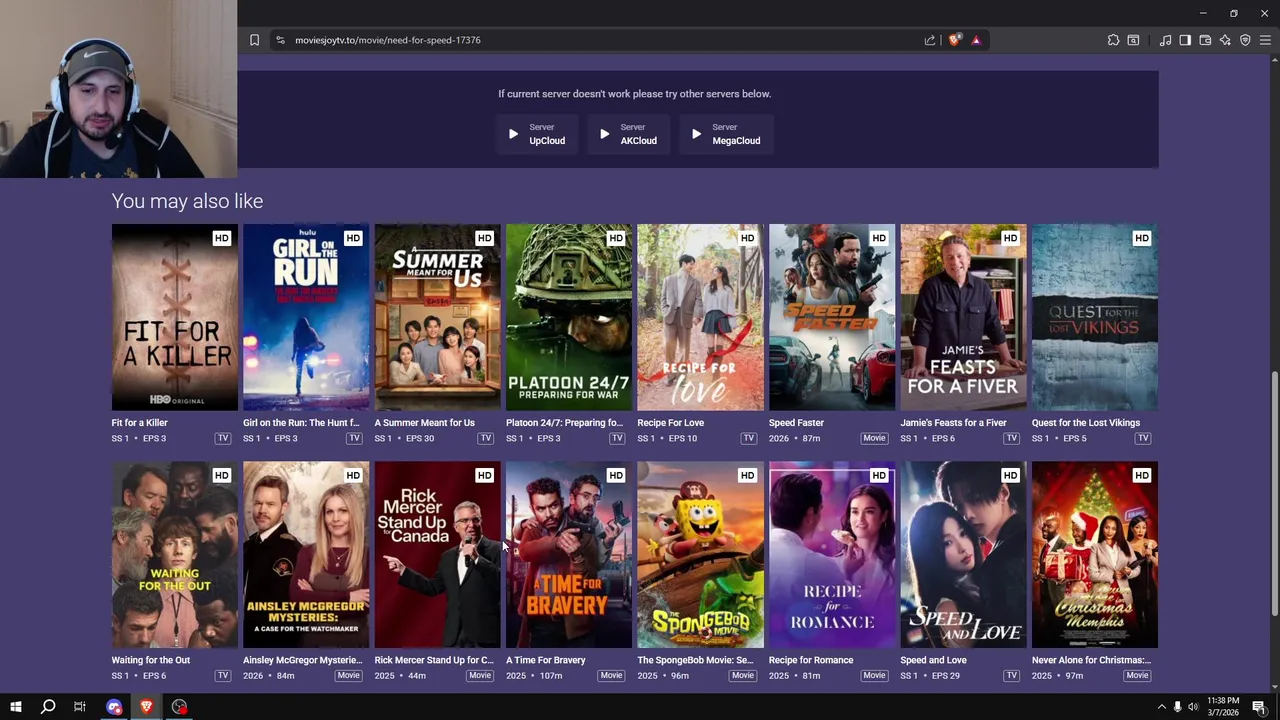Click 'Girl on the Run: The Hunt f...' title
The width and height of the screenshot is (1280, 720).
tap(301, 423)
